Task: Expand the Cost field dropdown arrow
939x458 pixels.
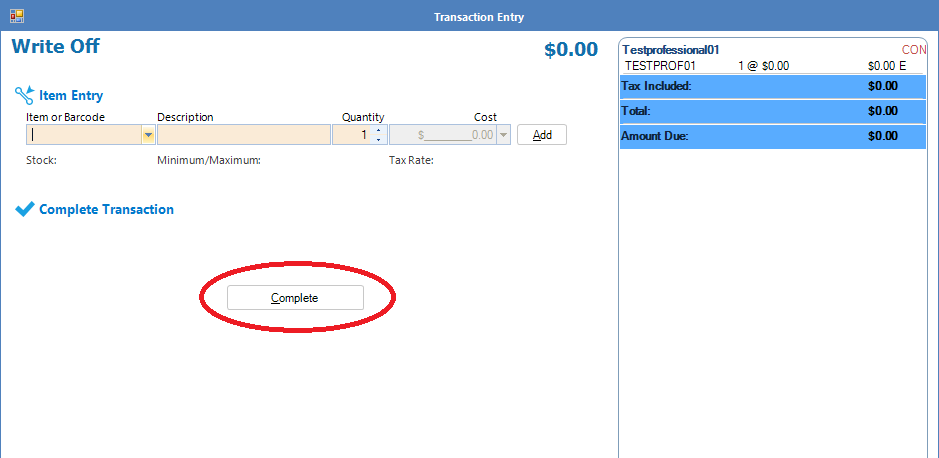Action: pos(502,135)
